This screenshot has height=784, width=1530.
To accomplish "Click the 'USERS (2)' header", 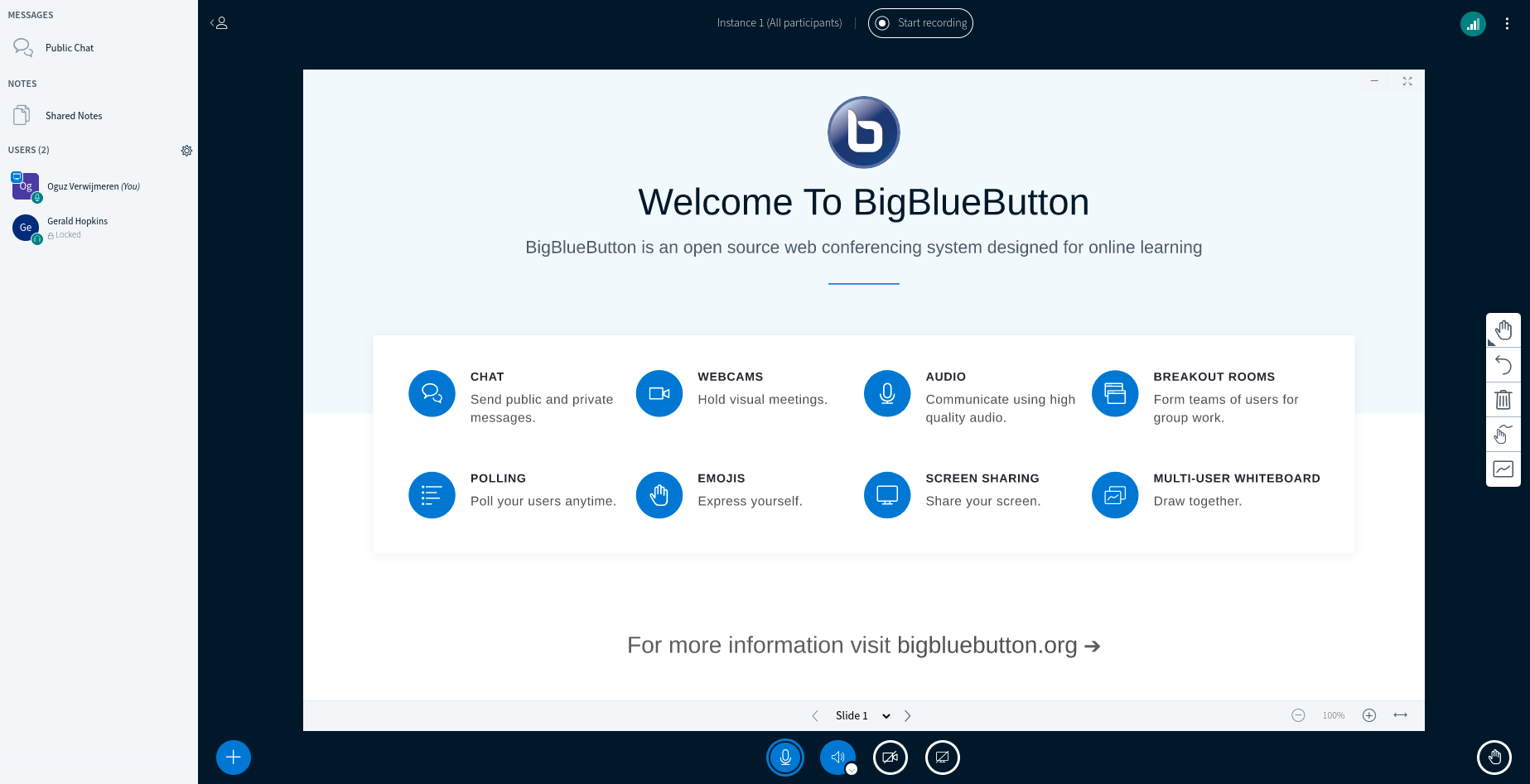I will pos(29,150).
